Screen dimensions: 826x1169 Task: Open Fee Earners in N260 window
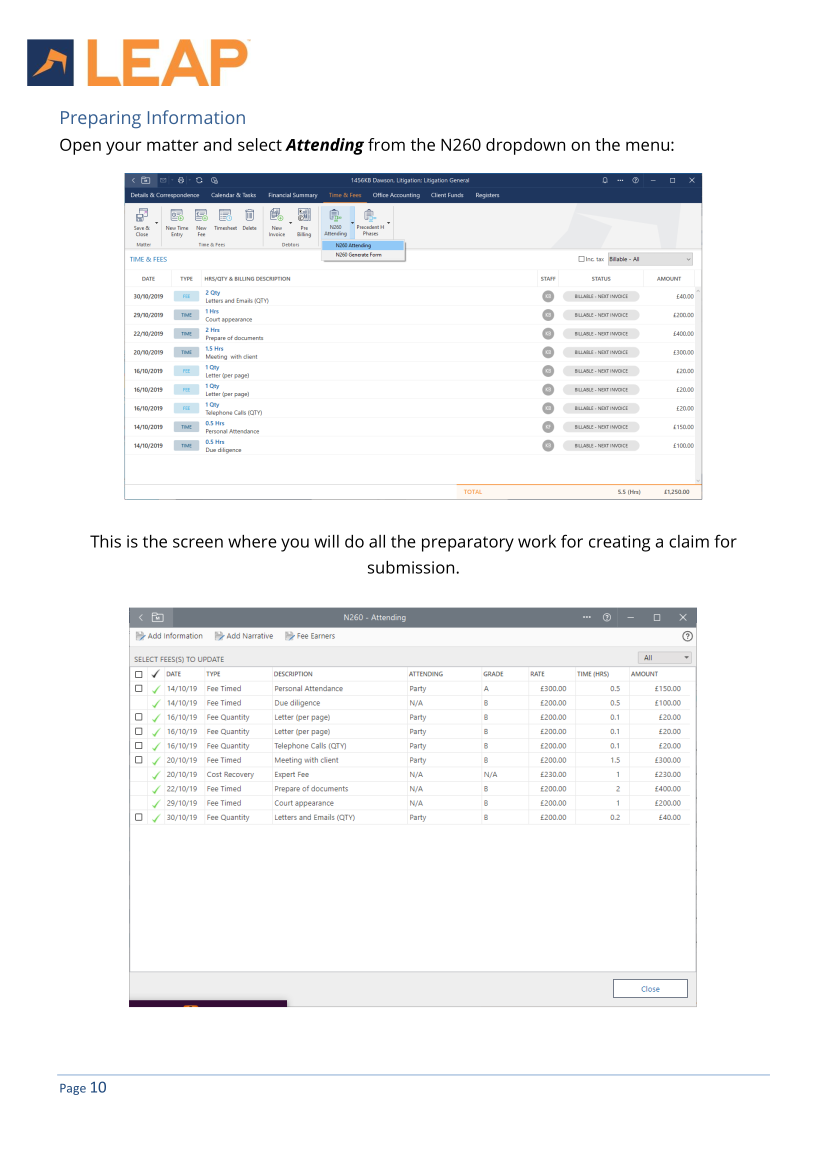tap(290, 636)
